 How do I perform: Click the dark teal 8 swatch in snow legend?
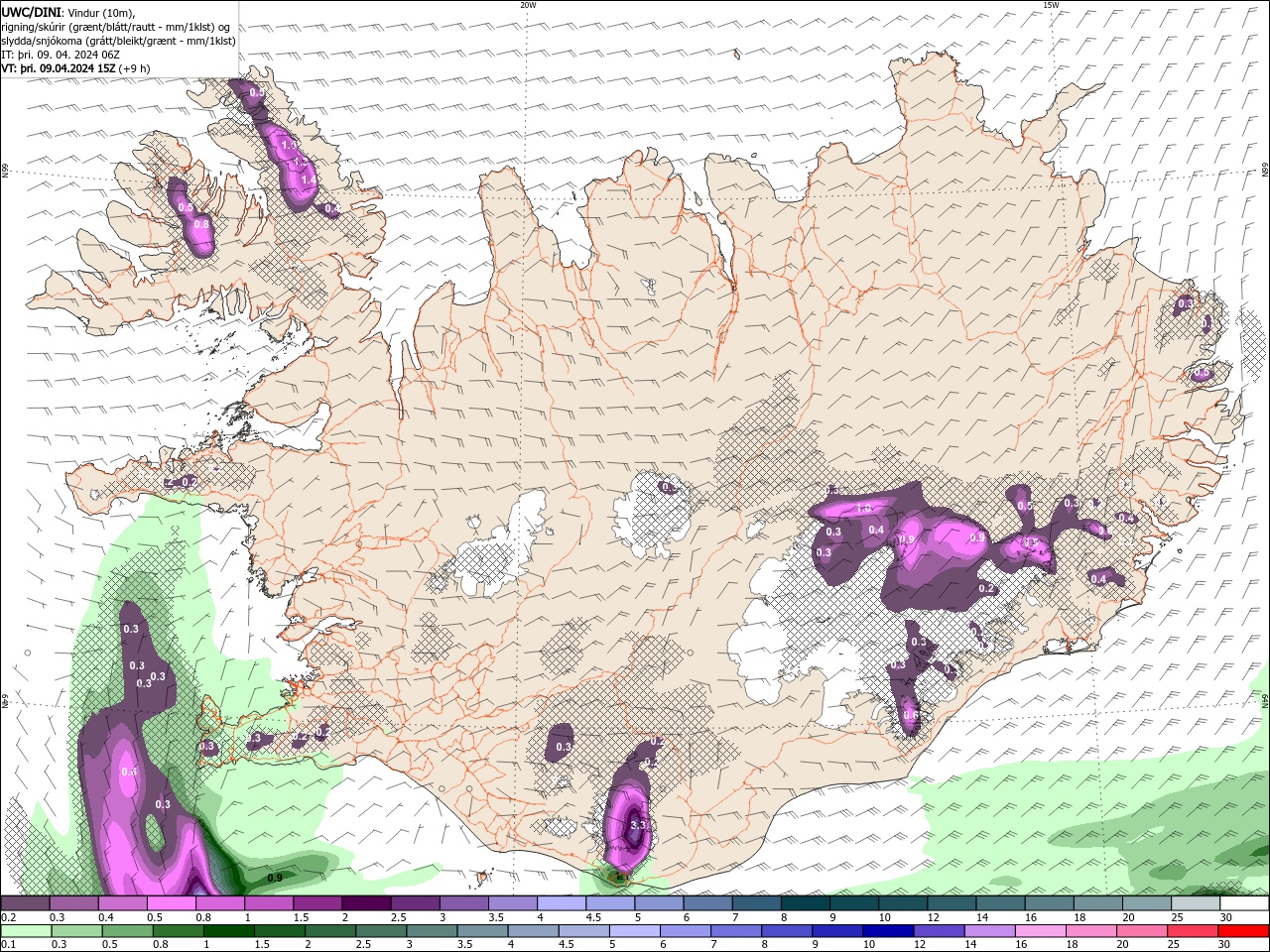coord(805,903)
